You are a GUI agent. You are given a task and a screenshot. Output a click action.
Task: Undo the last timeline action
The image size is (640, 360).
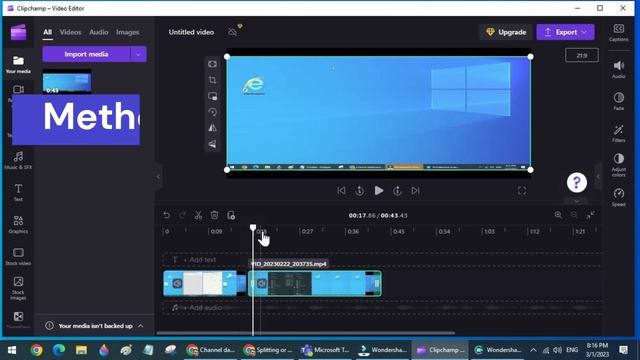click(166, 215)
